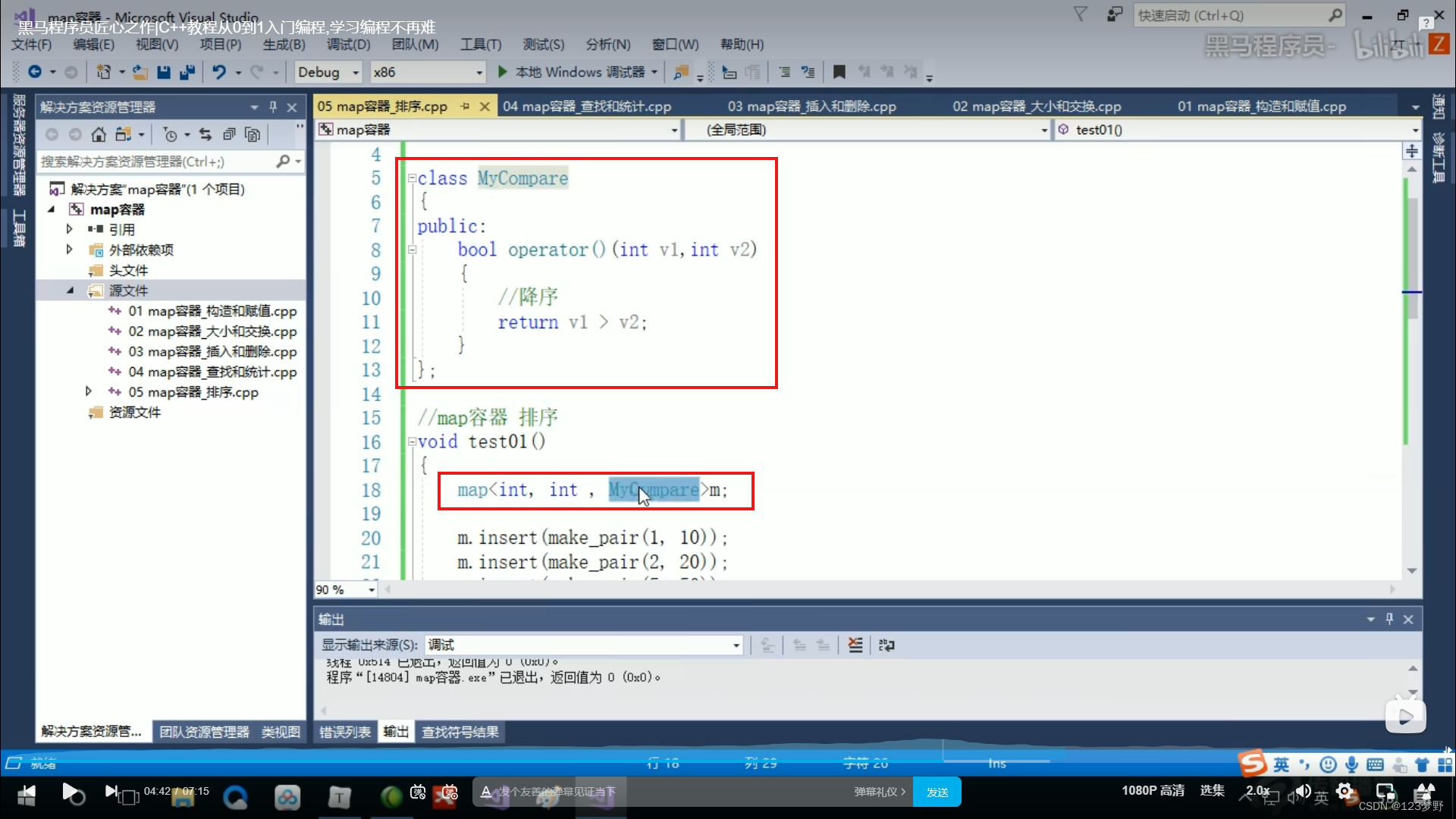Screen dimensions: 1456x819
Task: Open the 调试(D) menu
Action: pos(348,45)
